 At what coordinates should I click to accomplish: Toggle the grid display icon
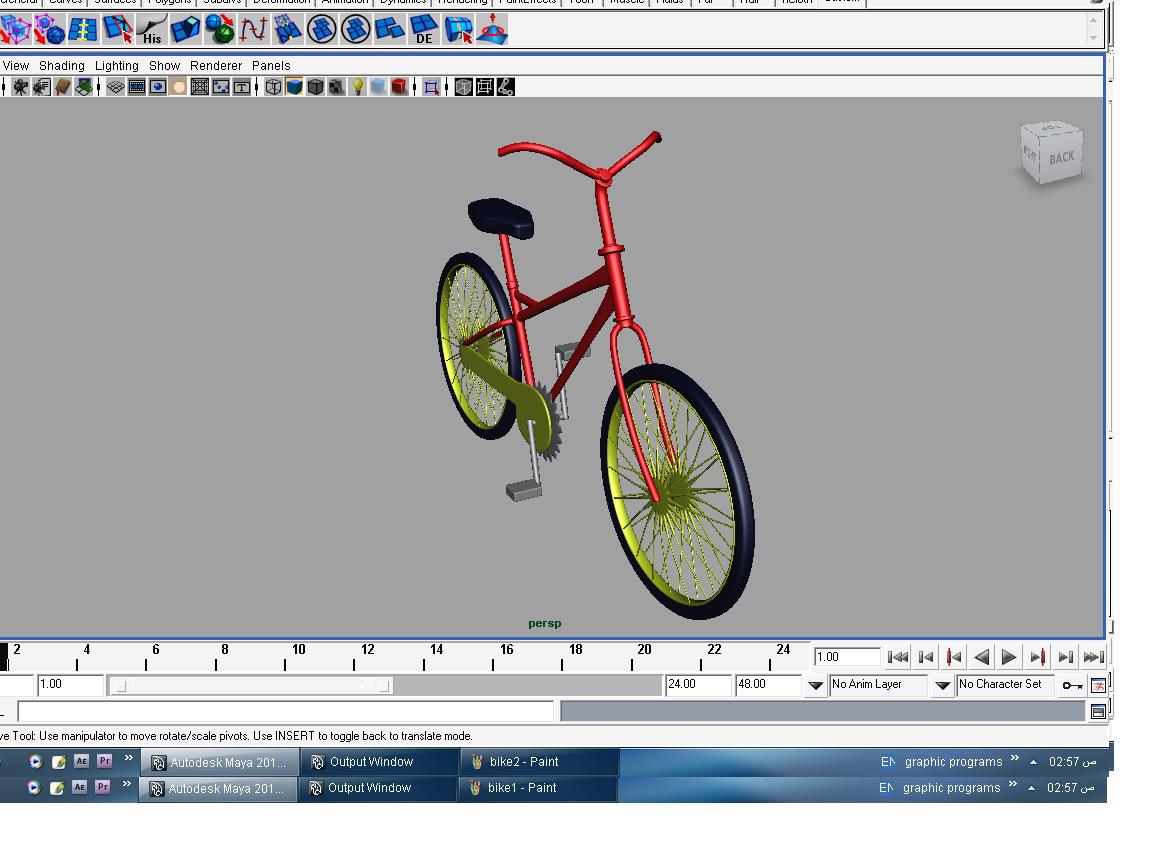pos(115,87)
